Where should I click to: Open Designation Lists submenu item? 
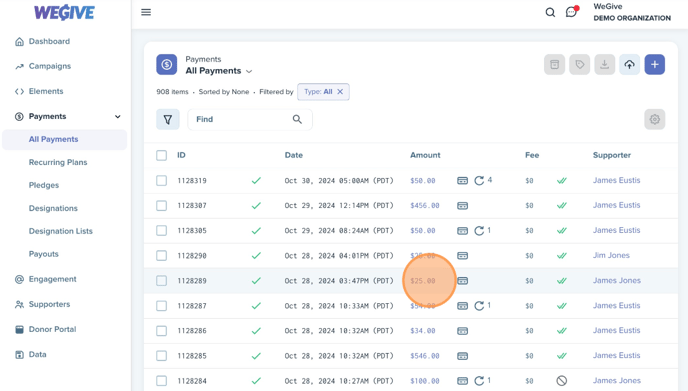tap(61, 231)
